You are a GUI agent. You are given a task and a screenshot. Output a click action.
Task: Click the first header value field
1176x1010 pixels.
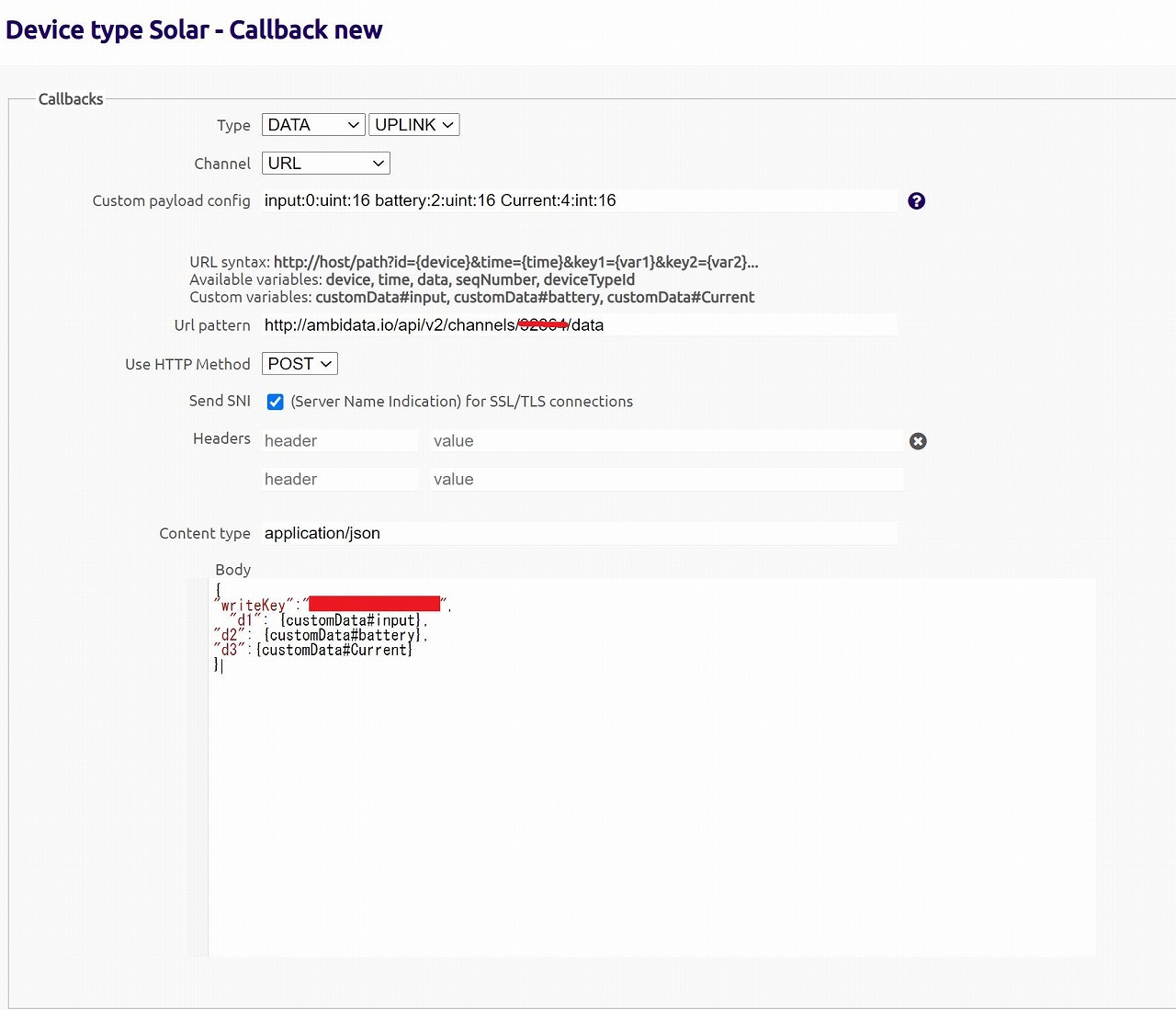pyautogui.click(x=665, y=441)
